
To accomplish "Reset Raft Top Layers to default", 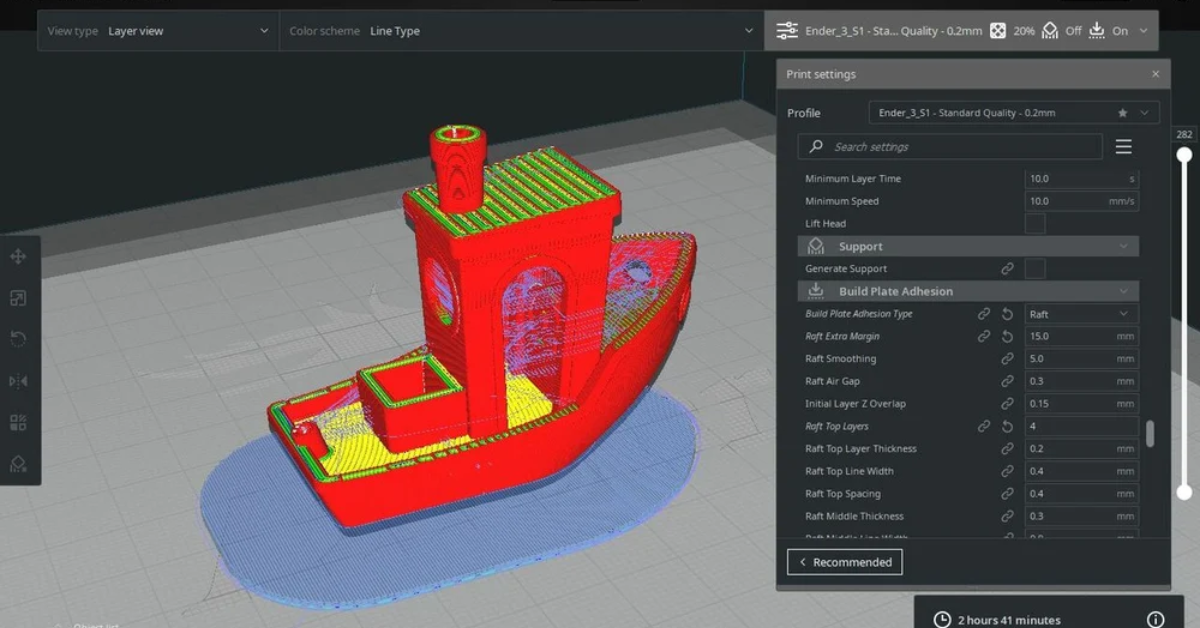I will (1008, 426).
